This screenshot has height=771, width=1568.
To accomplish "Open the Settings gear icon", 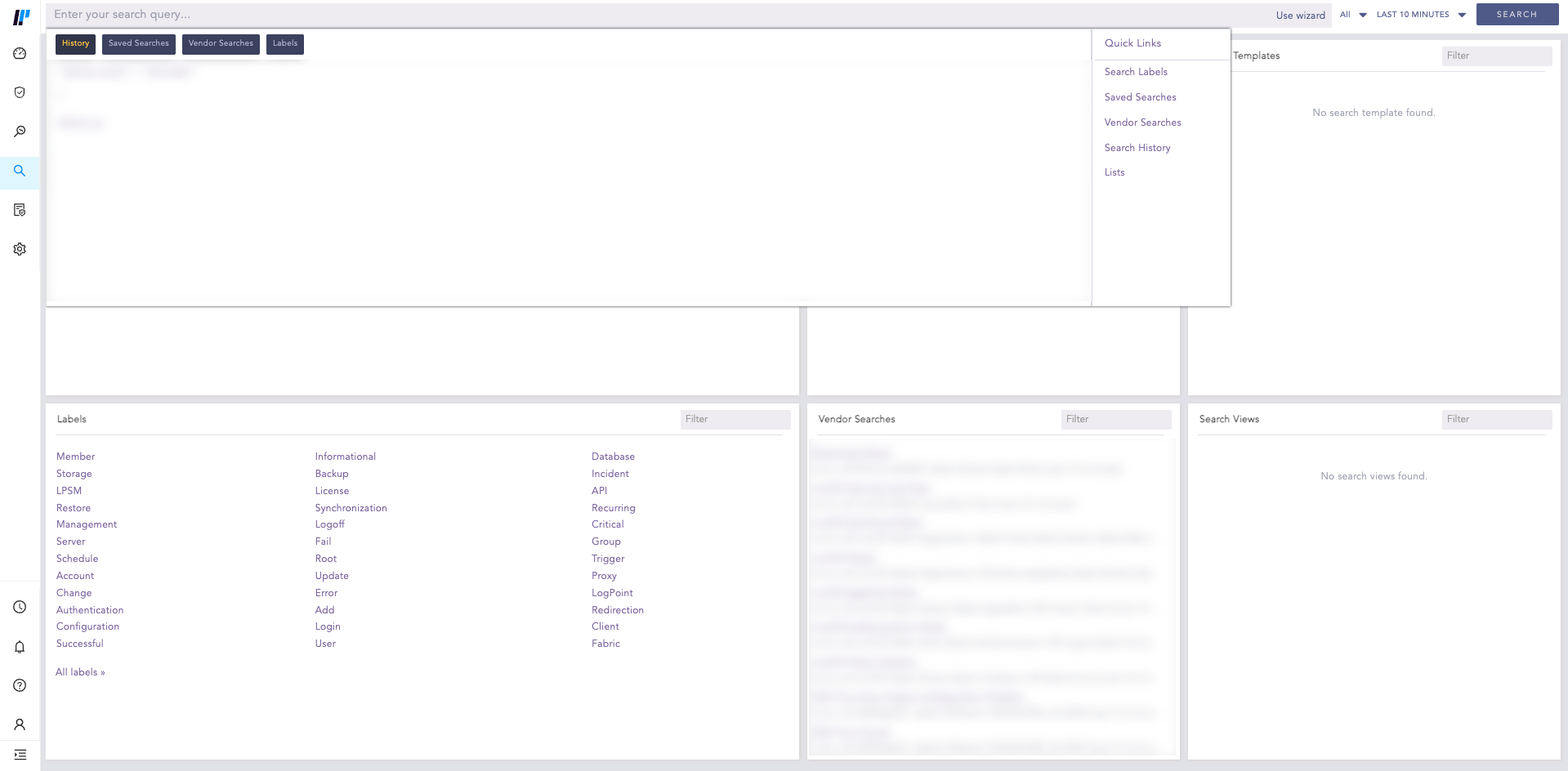I will click(x=19, y=248).
